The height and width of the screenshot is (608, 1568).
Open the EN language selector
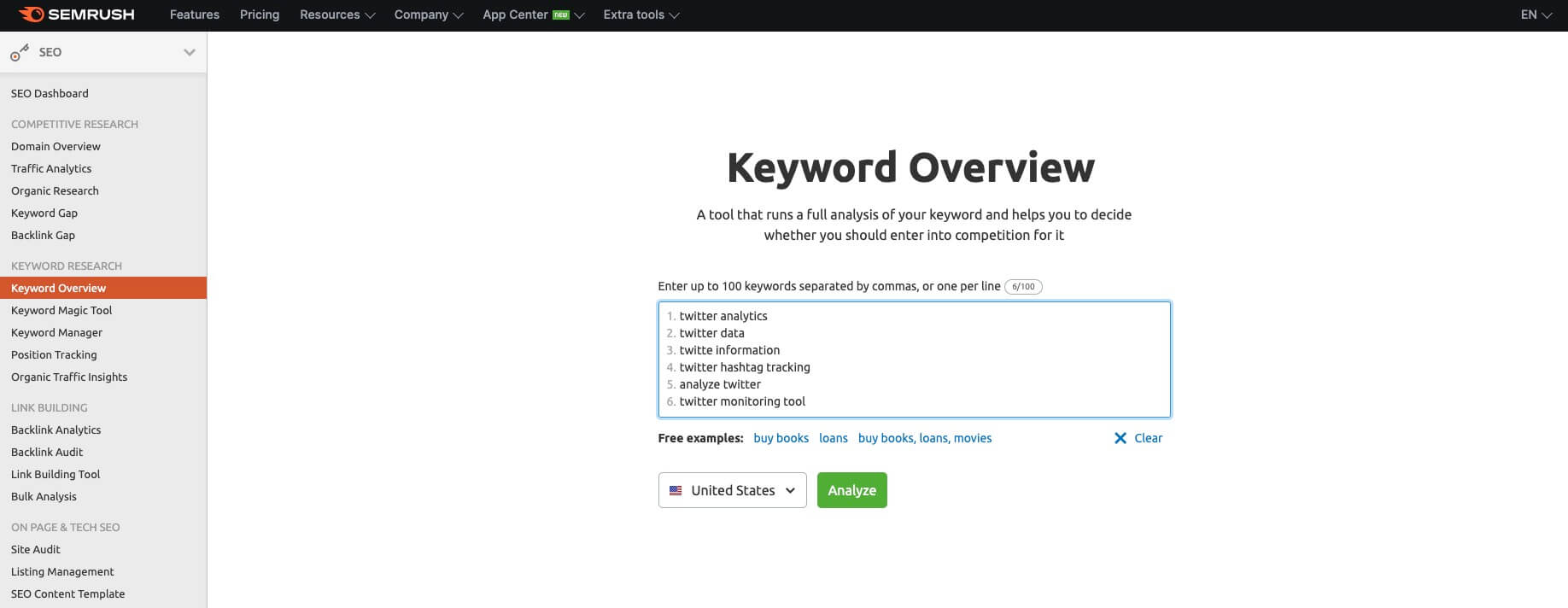click(x=1536, y=15)
